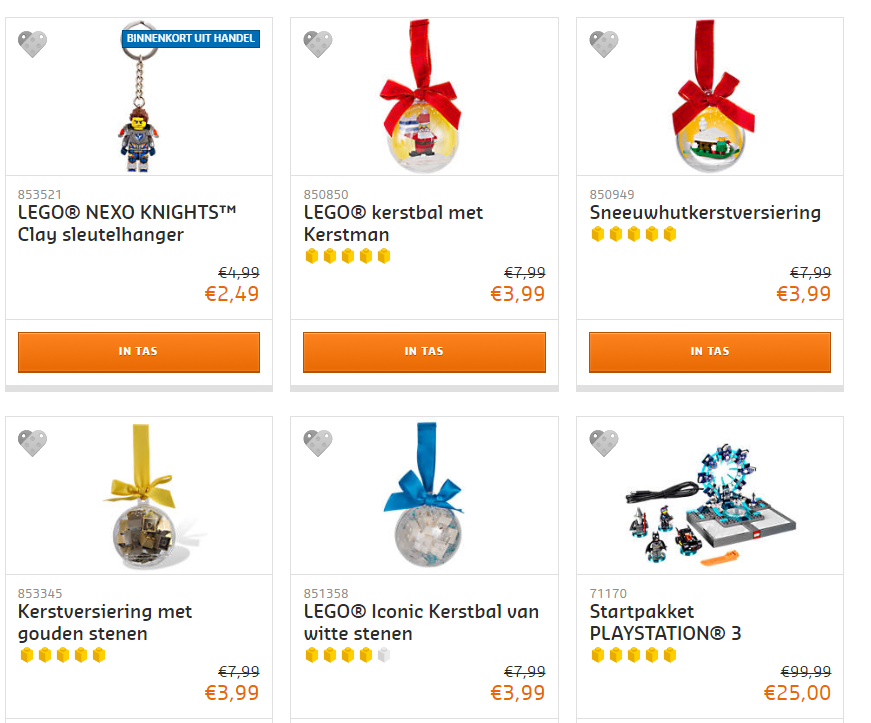View the white bricks ornament with blue ribbon

click(425, 494)
